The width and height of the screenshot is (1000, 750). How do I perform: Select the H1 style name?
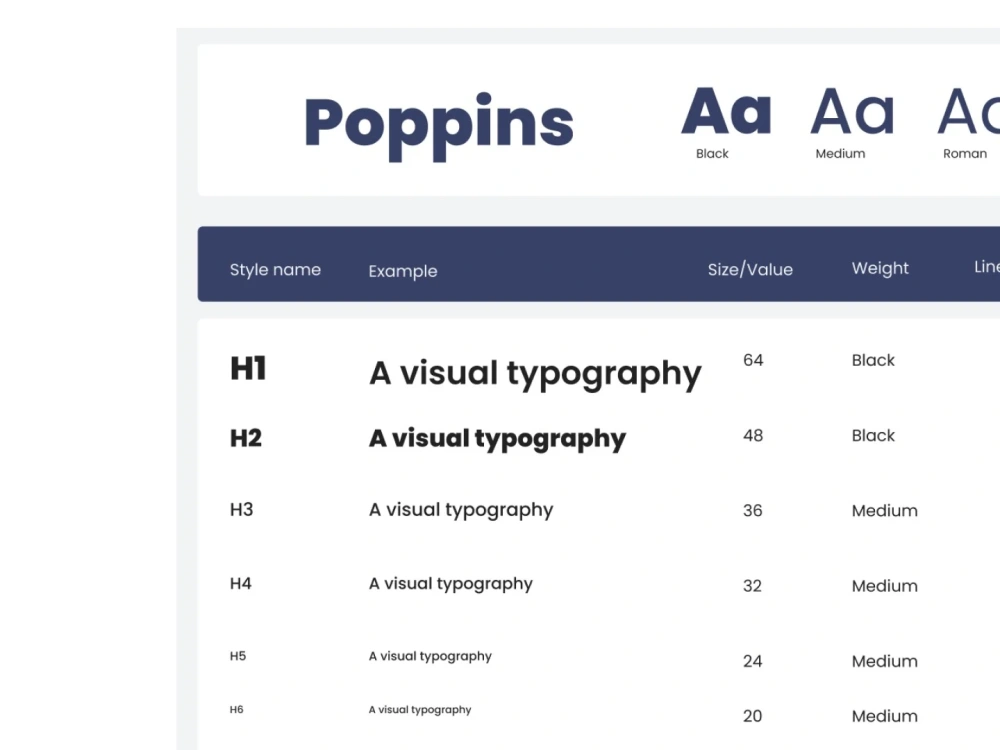tap(247, 369)
